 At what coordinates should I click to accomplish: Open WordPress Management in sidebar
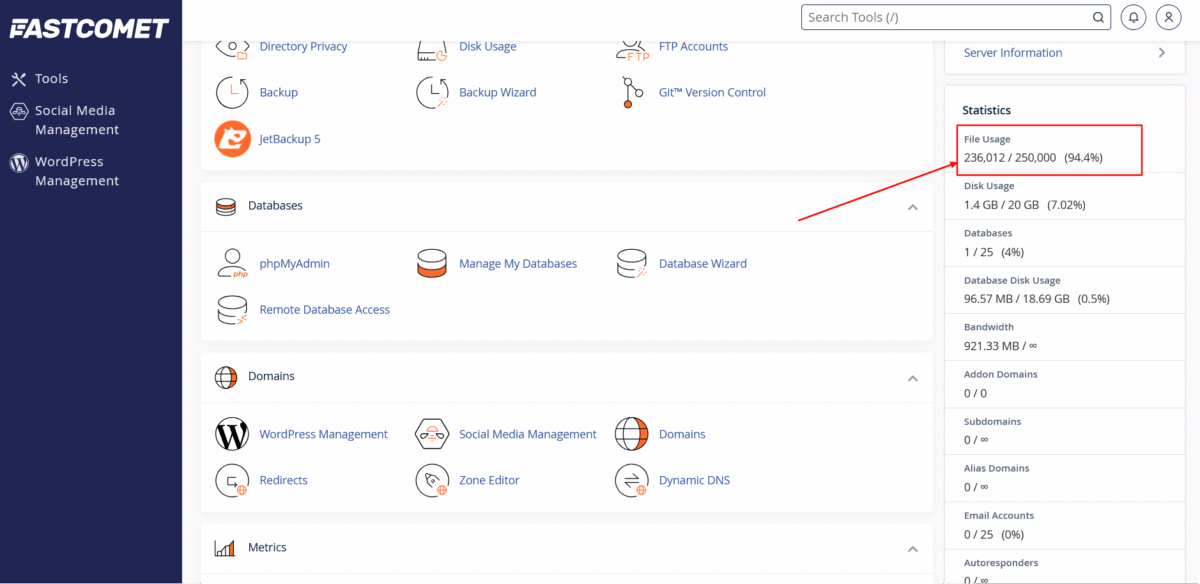click(x=76, y=171)
